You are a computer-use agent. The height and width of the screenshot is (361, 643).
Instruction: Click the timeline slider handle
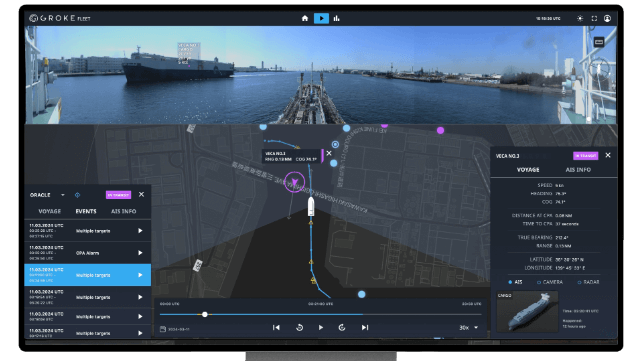point(205,315)
